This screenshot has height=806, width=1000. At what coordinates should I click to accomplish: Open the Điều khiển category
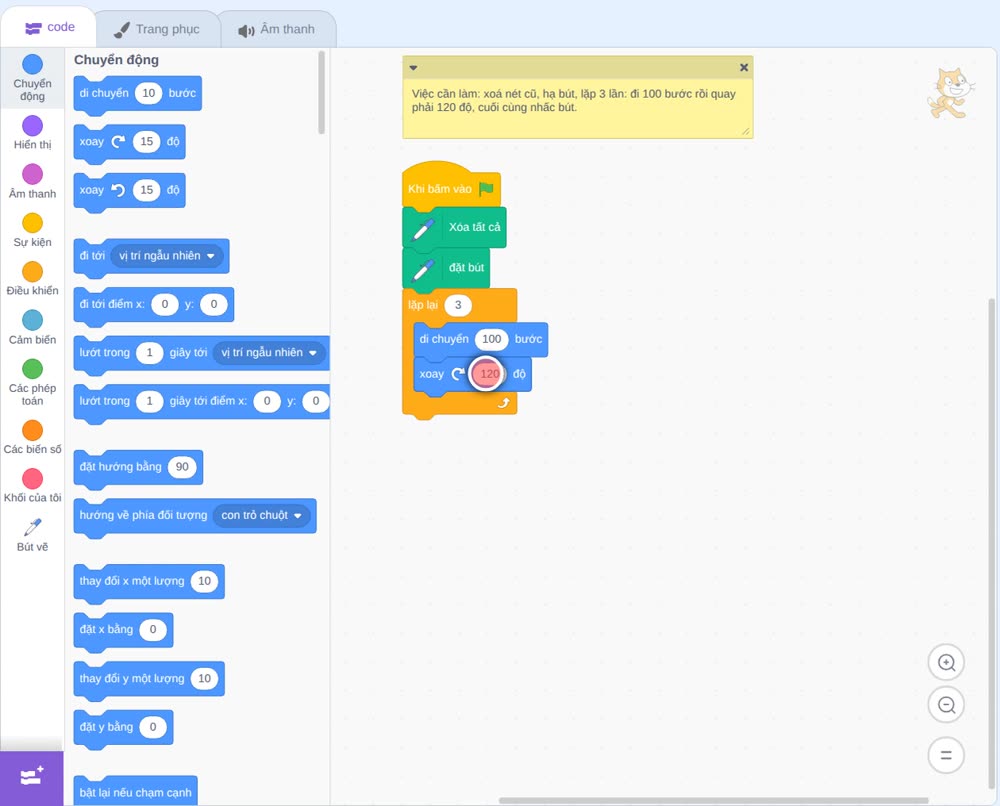pos(33,279)
